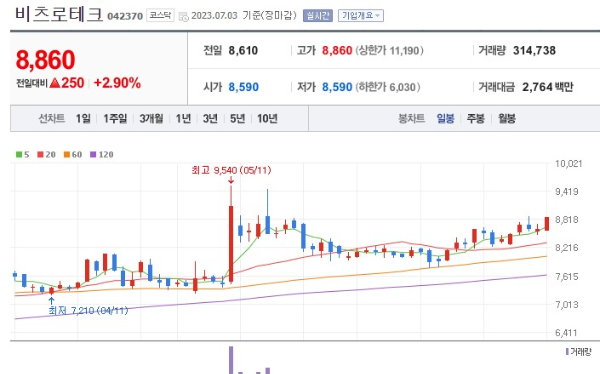The image size is (600, 374).
Task: Select the 1년 line chart tab
Action: click(183, 119)
